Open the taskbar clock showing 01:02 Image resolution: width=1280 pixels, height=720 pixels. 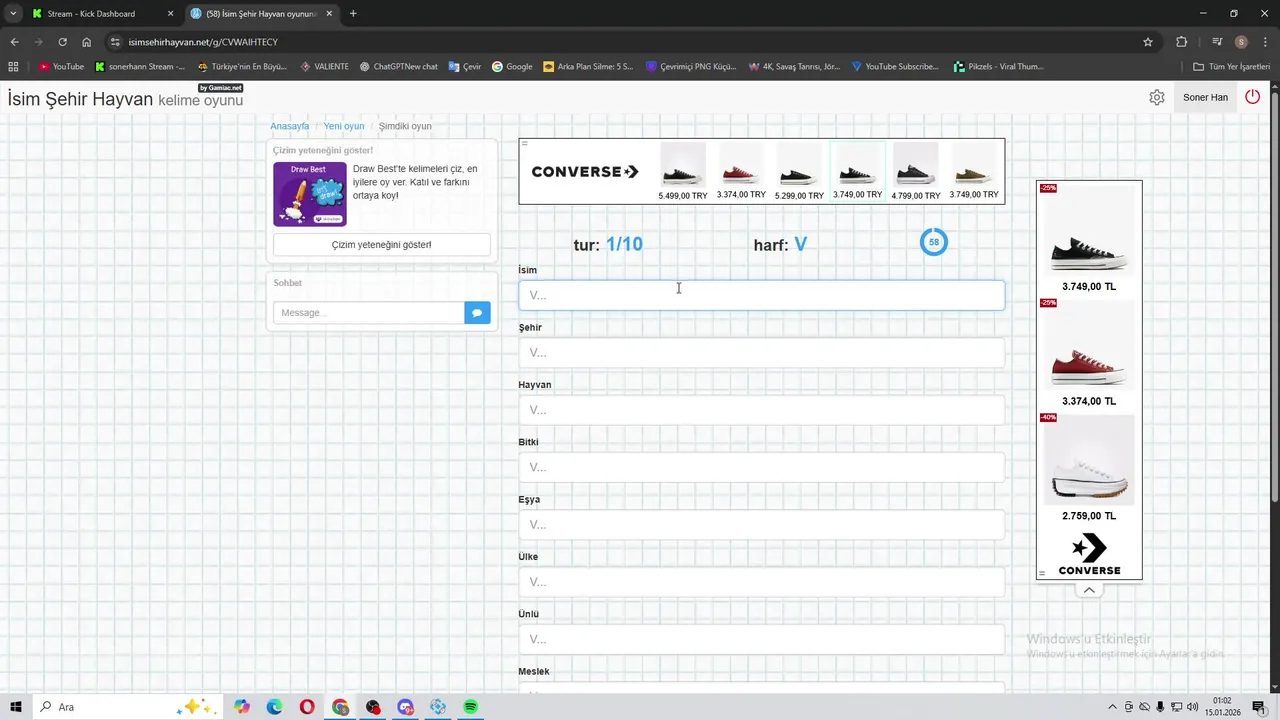1222,707
